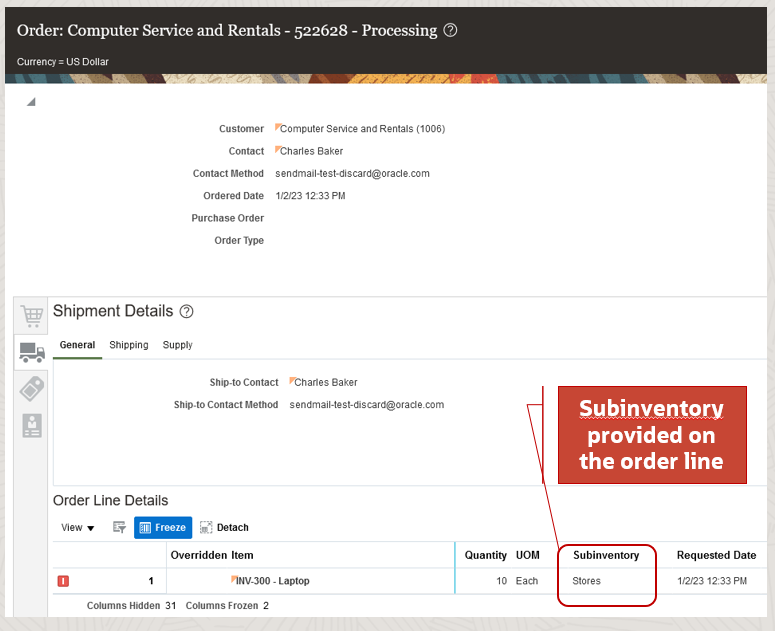Screen dimensions: 775x631
Task: Click the Contact Method email address
Action: click(x=352, y=173)
